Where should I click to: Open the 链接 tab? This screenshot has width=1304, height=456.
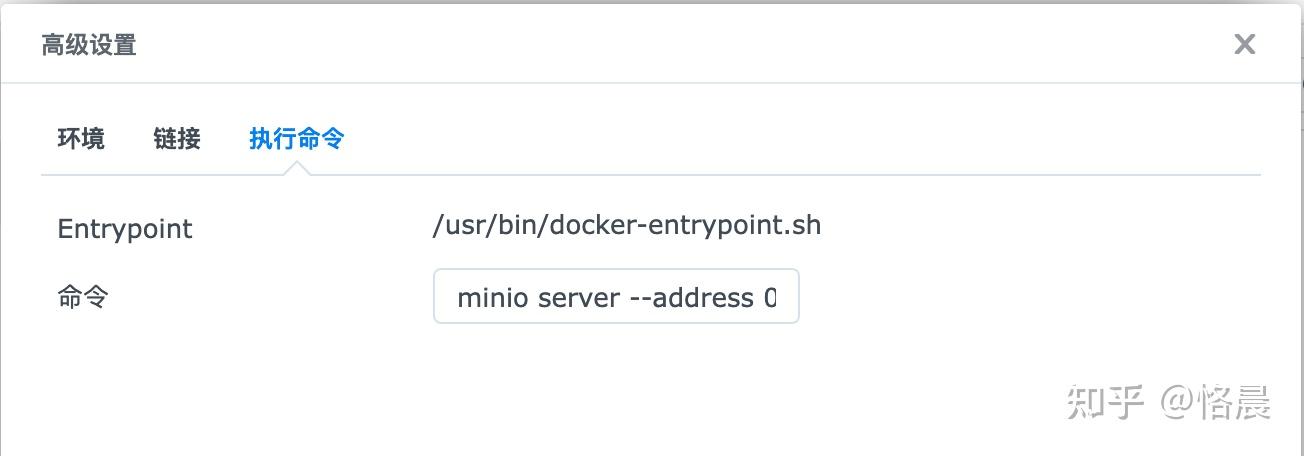click(177, 138)
